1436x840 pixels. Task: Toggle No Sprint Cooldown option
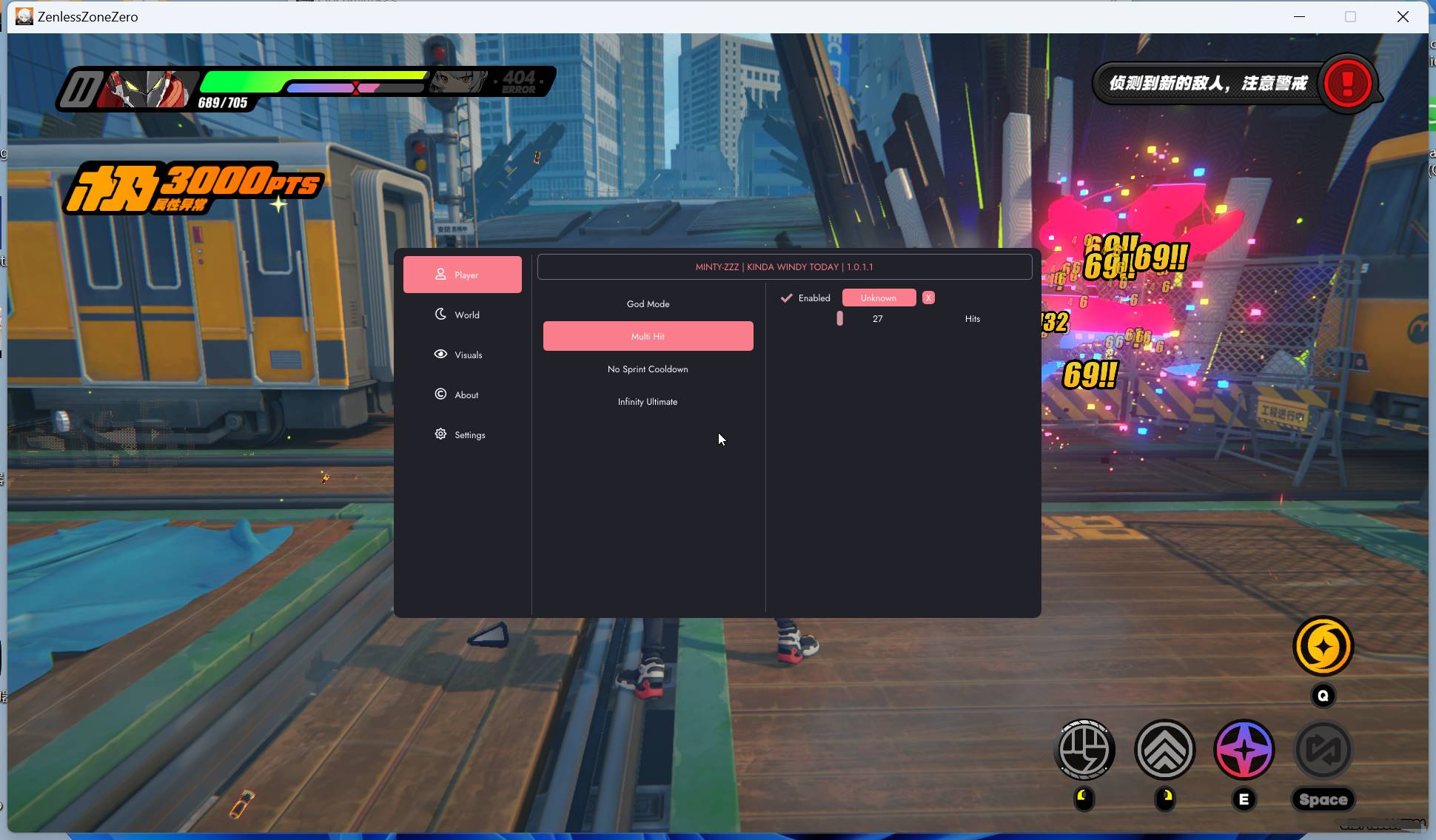647,369
